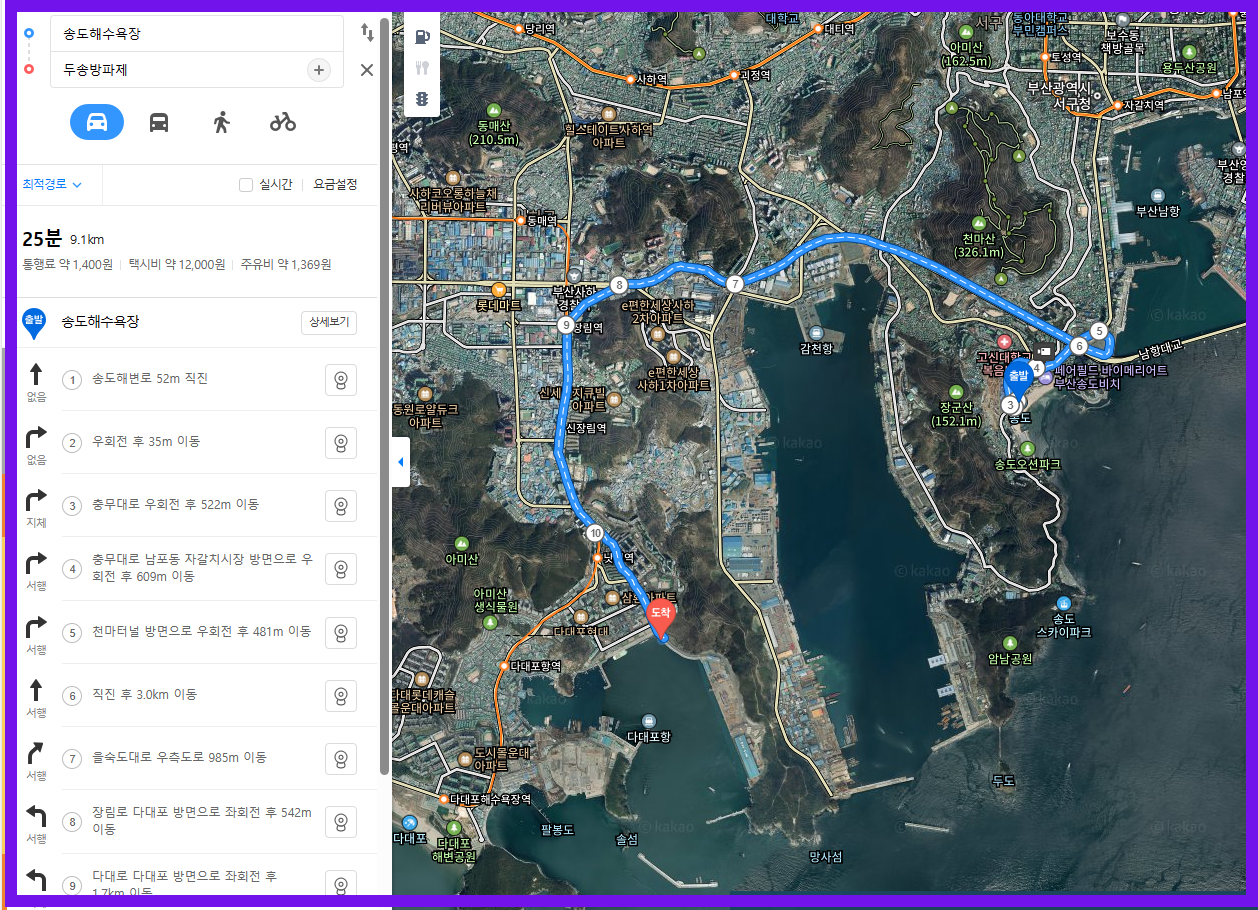This screenshot has height=910, width=1258.
Task: Open 요금설정 fare settings
Action: coord(335,185)
